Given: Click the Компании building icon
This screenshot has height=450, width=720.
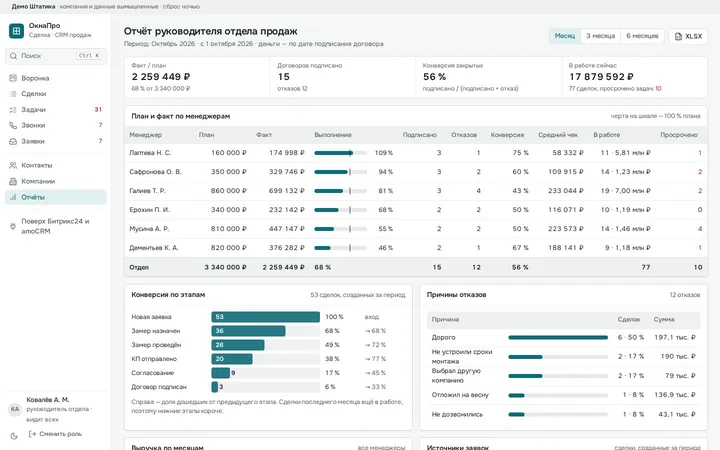Looking at the screenshot, I should click(x=13, y=181).
